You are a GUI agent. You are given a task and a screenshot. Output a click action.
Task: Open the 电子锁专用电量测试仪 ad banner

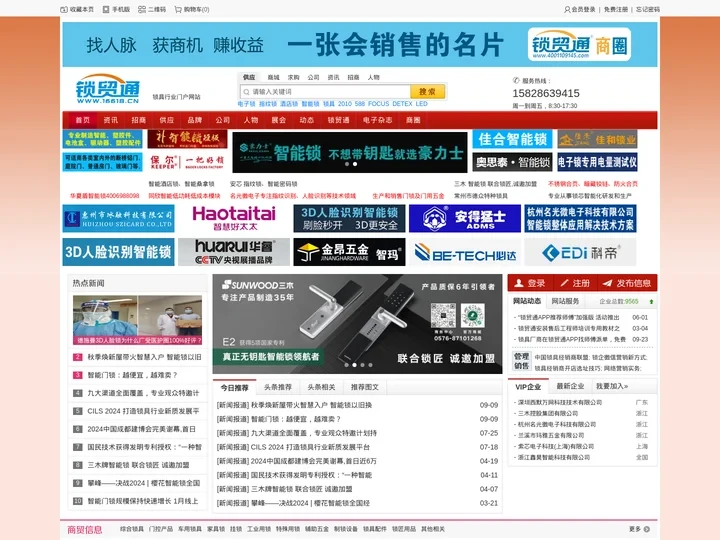coord(597,162)
